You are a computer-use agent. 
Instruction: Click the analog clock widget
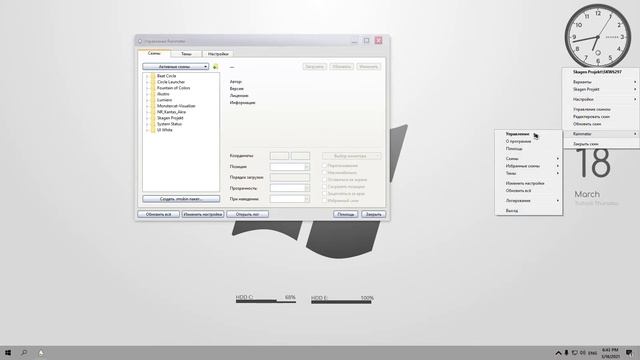pos(598,36)
